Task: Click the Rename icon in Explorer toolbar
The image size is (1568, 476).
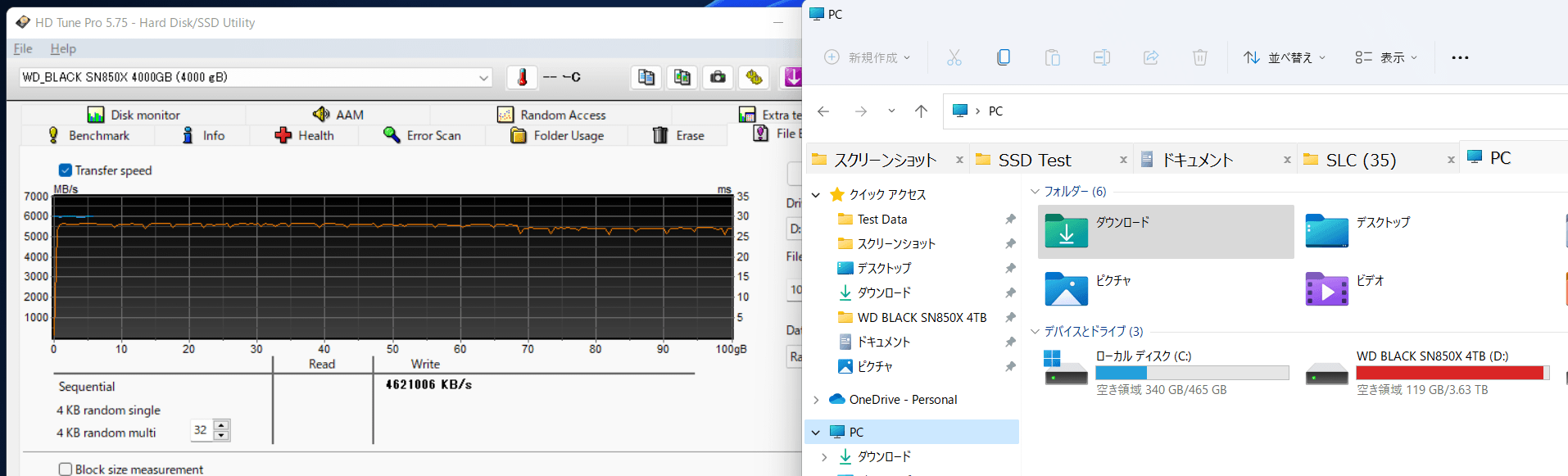Action: pos(1102,57)
